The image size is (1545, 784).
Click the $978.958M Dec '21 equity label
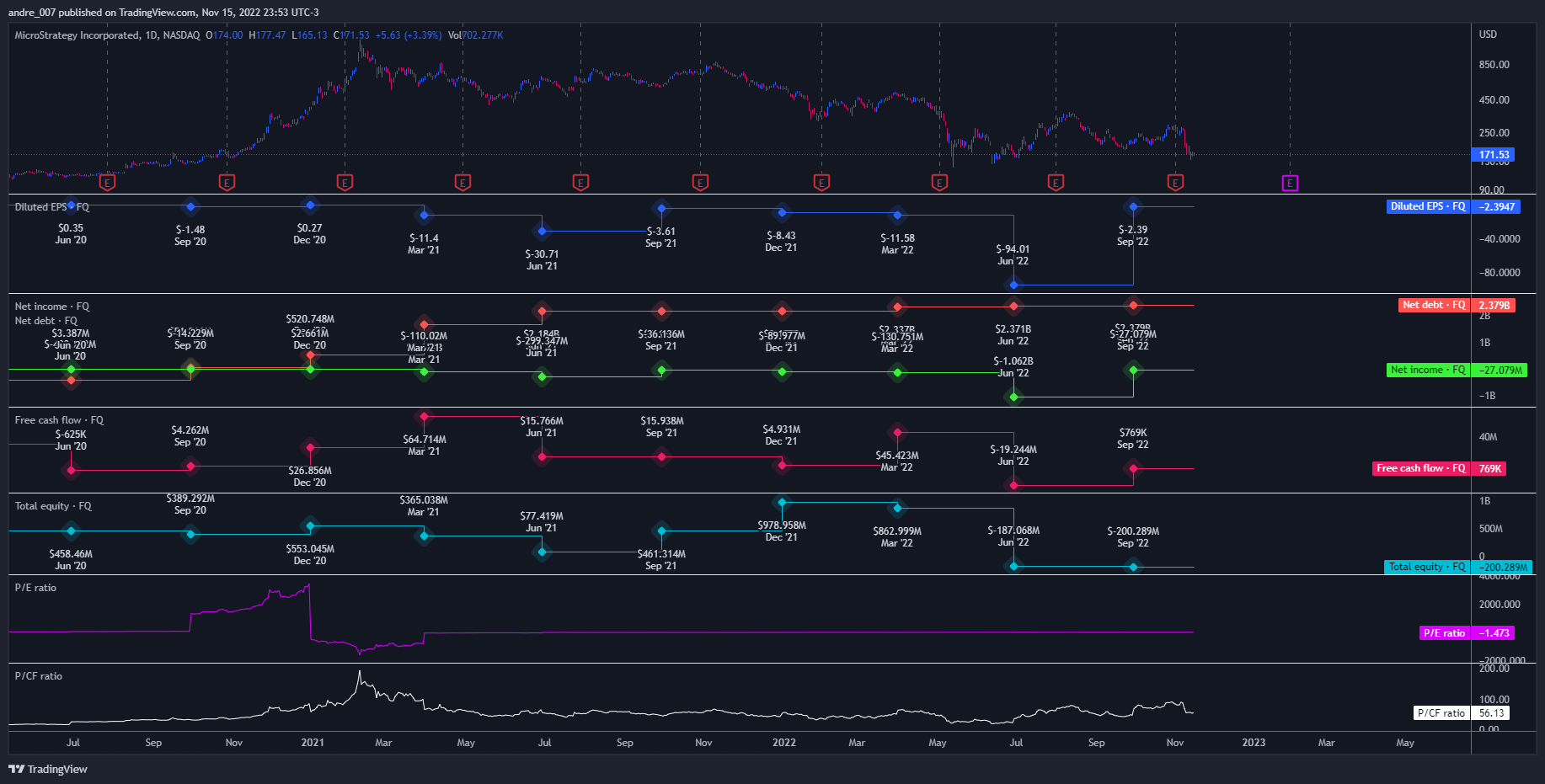tap(782, 531)
